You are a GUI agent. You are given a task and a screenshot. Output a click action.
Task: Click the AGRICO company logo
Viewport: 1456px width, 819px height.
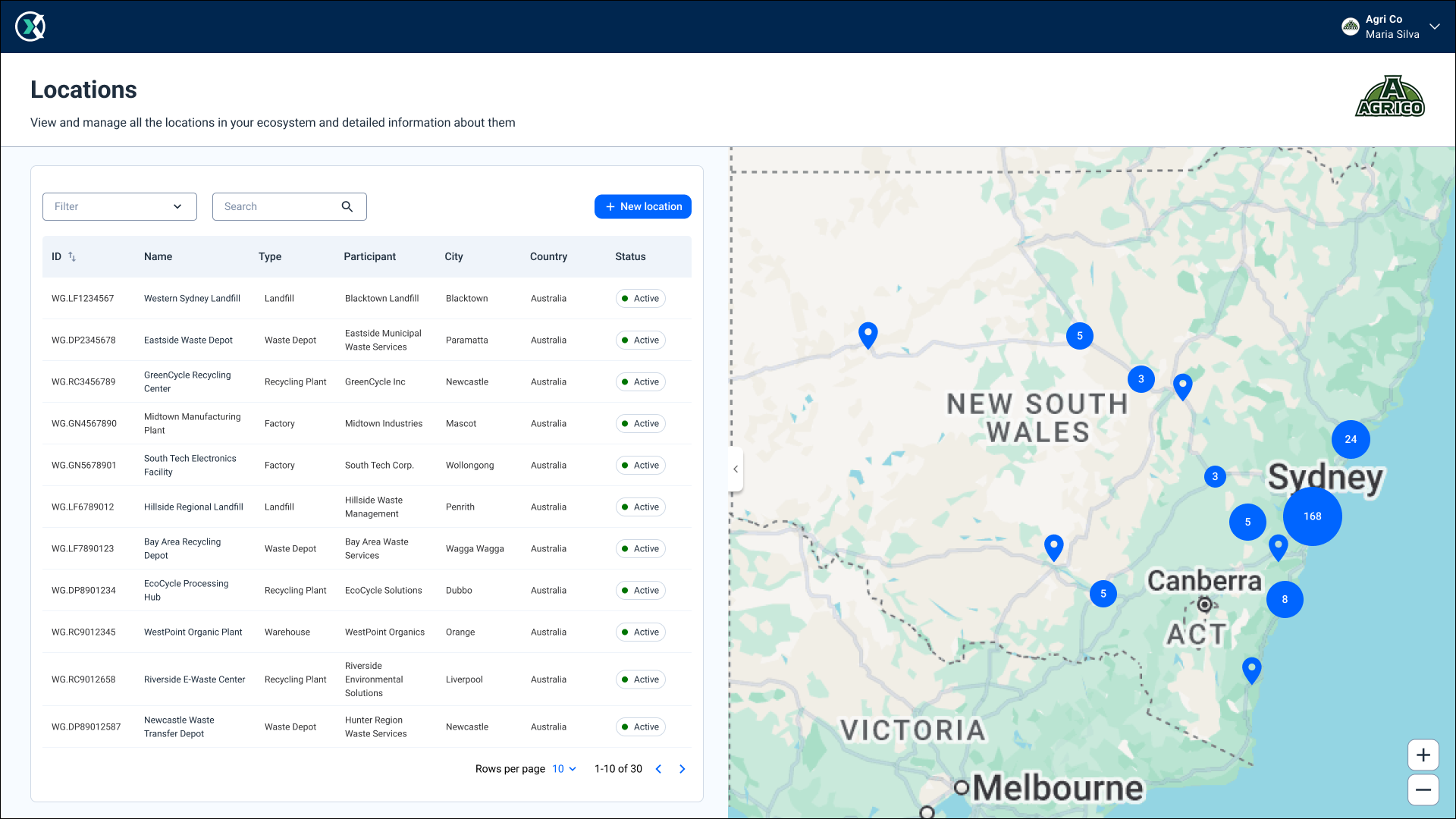(1389, 96)
